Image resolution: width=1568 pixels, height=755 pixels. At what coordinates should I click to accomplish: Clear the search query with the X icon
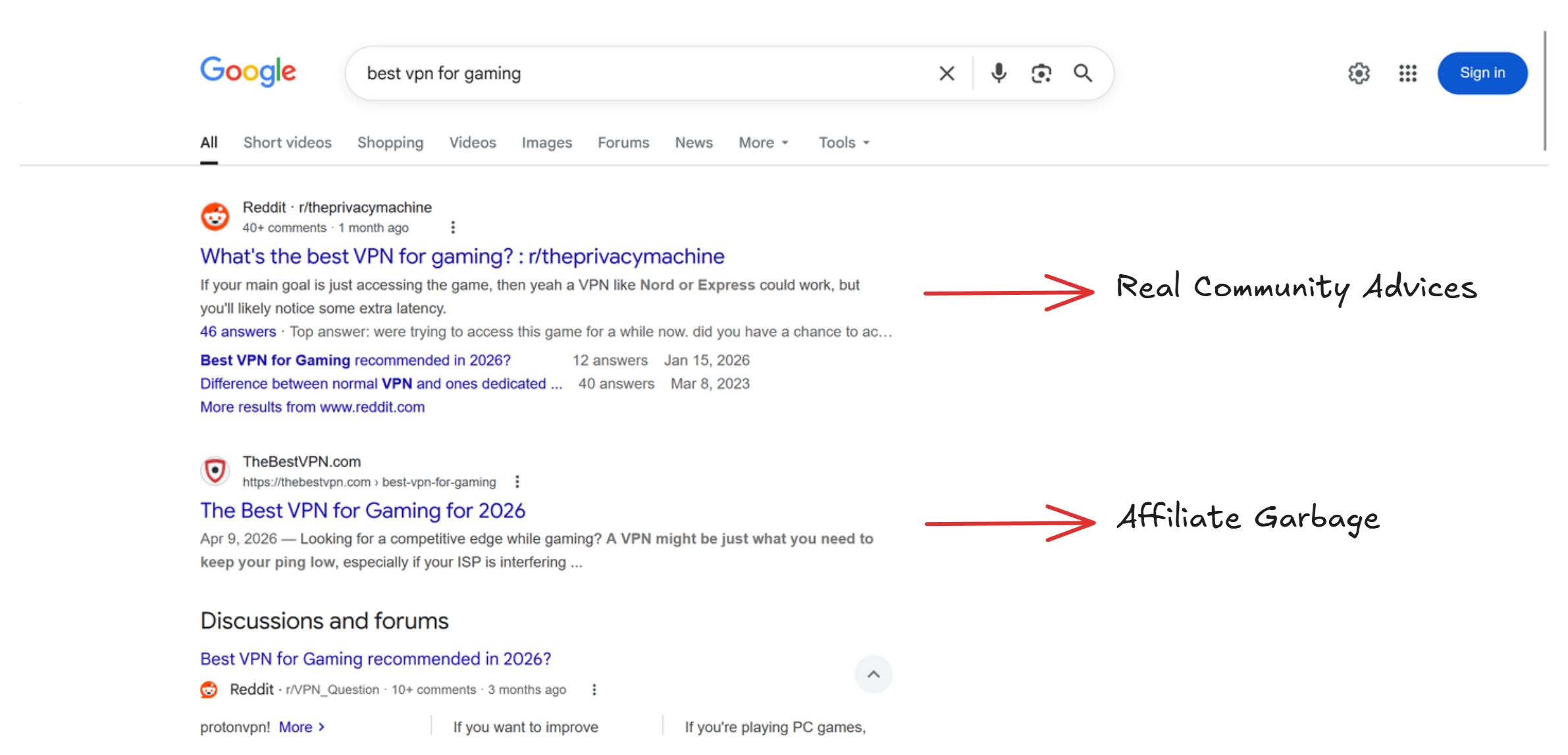click(x=947, y=73)
